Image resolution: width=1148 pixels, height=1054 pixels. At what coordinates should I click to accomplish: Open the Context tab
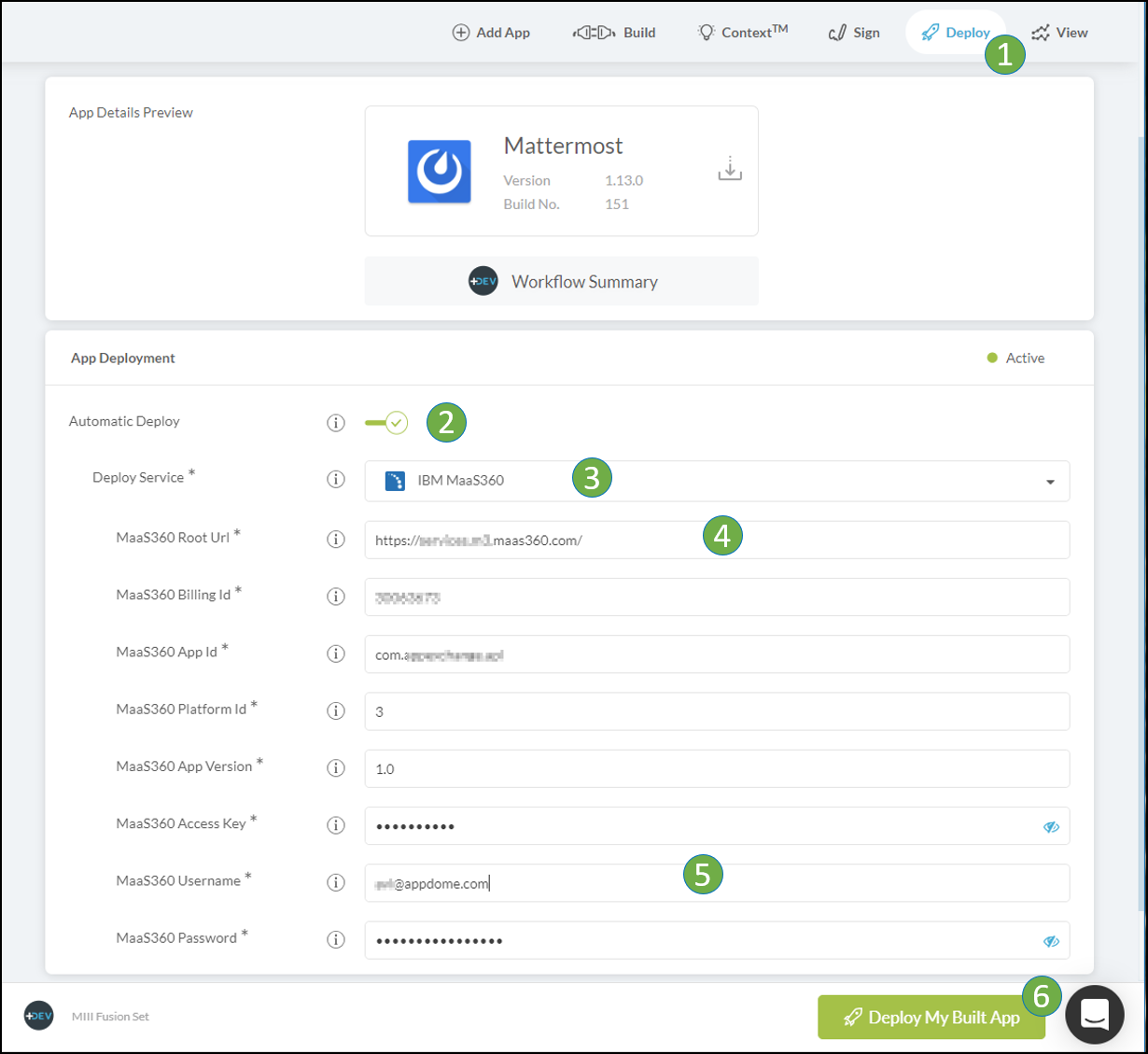[x=742, y=33]
